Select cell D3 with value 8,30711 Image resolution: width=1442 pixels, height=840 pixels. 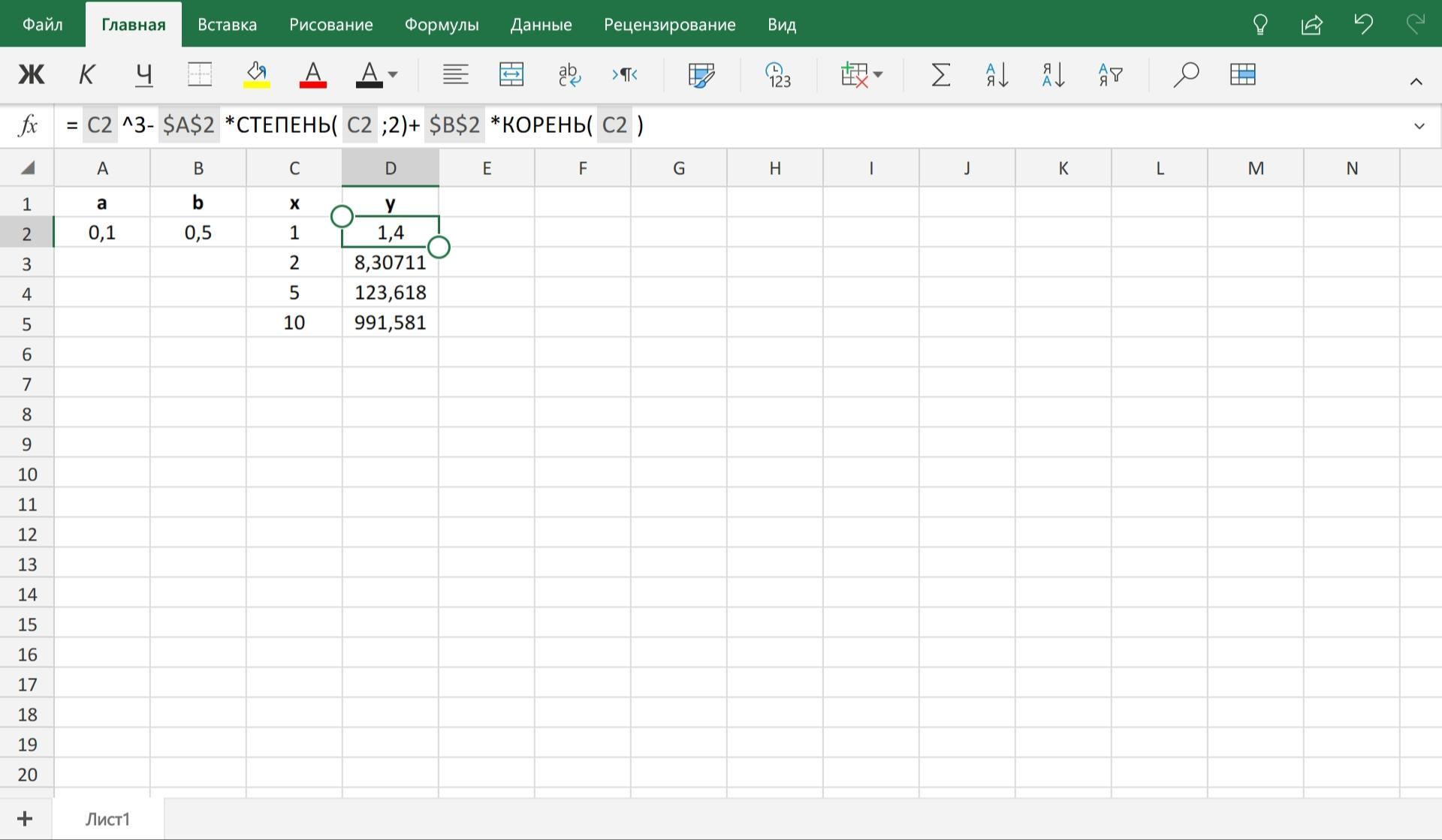pyautogui.click(x=390, y=263)
